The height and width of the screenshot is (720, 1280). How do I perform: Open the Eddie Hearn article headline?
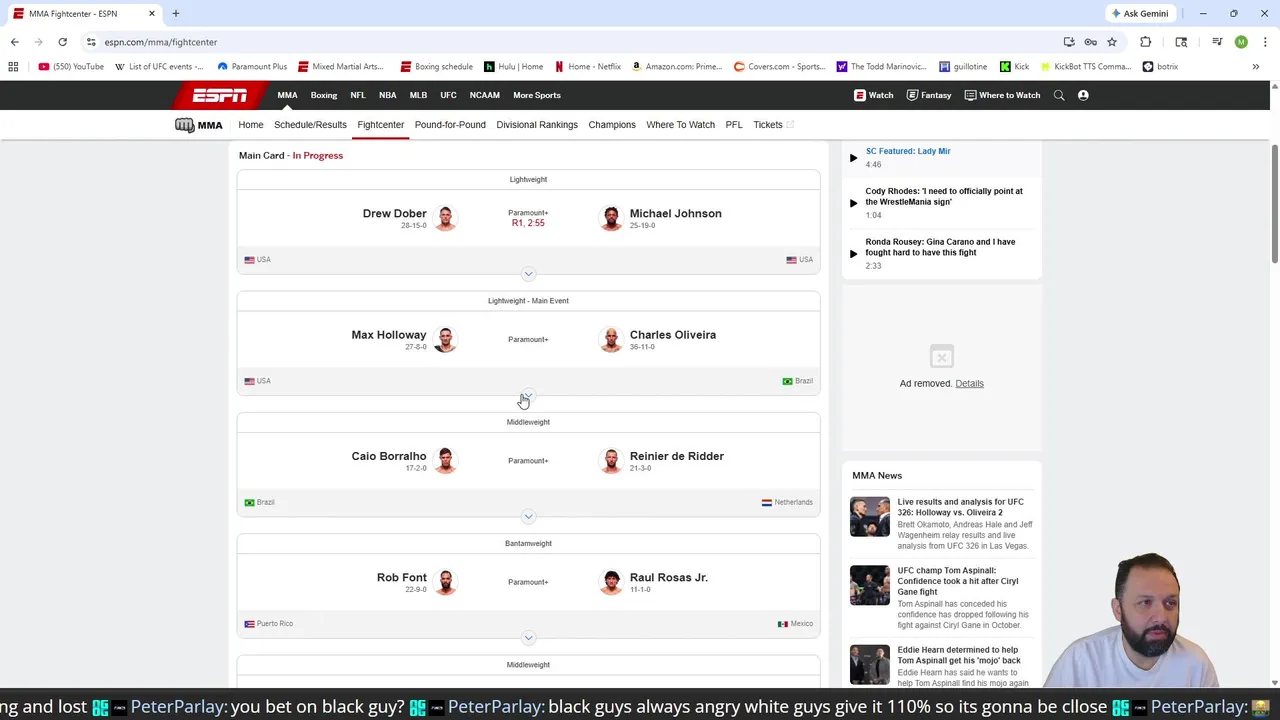[x=959, y=655]
